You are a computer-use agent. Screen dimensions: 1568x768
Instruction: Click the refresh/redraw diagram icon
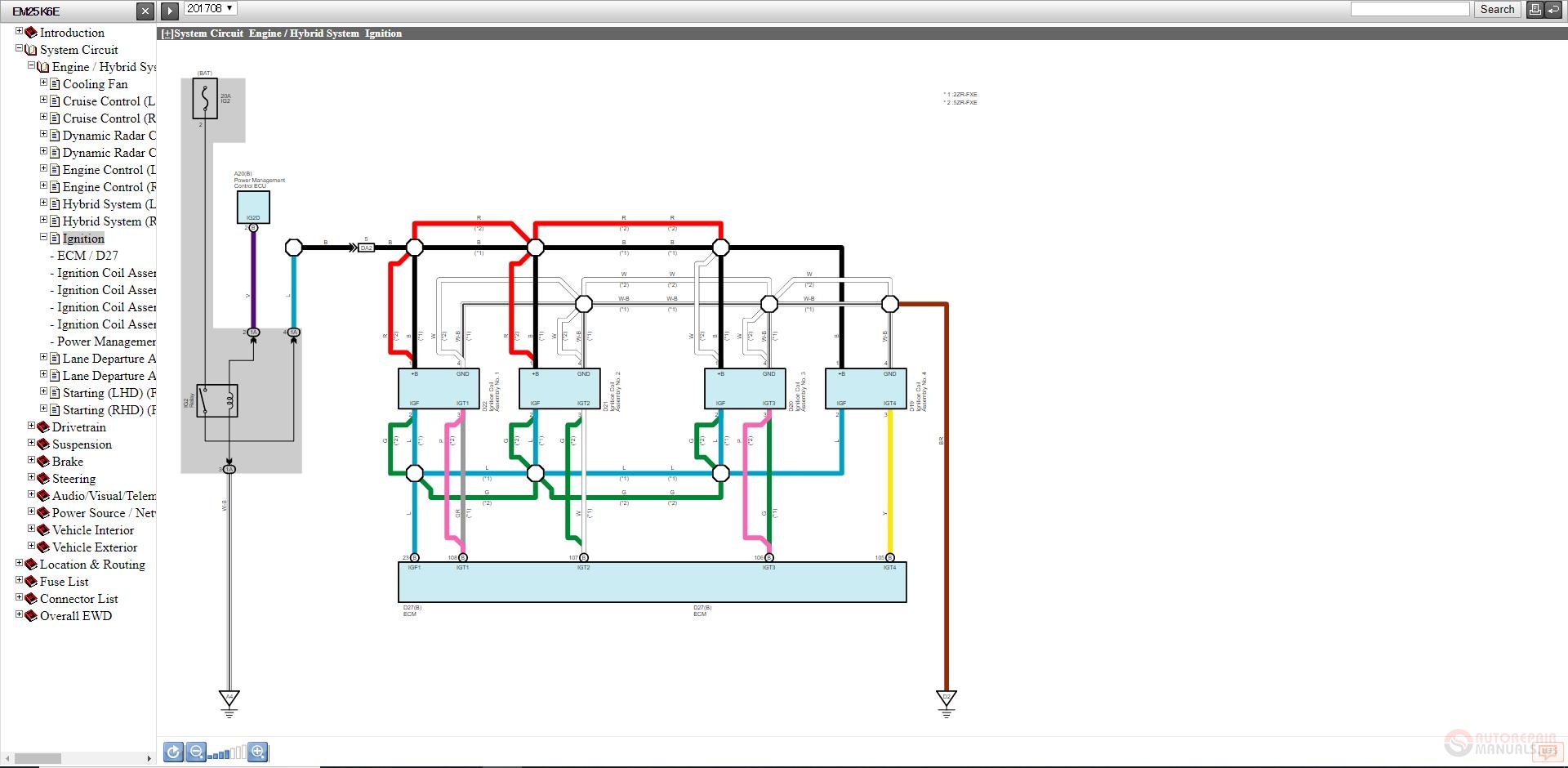click(x=172, y=752)
